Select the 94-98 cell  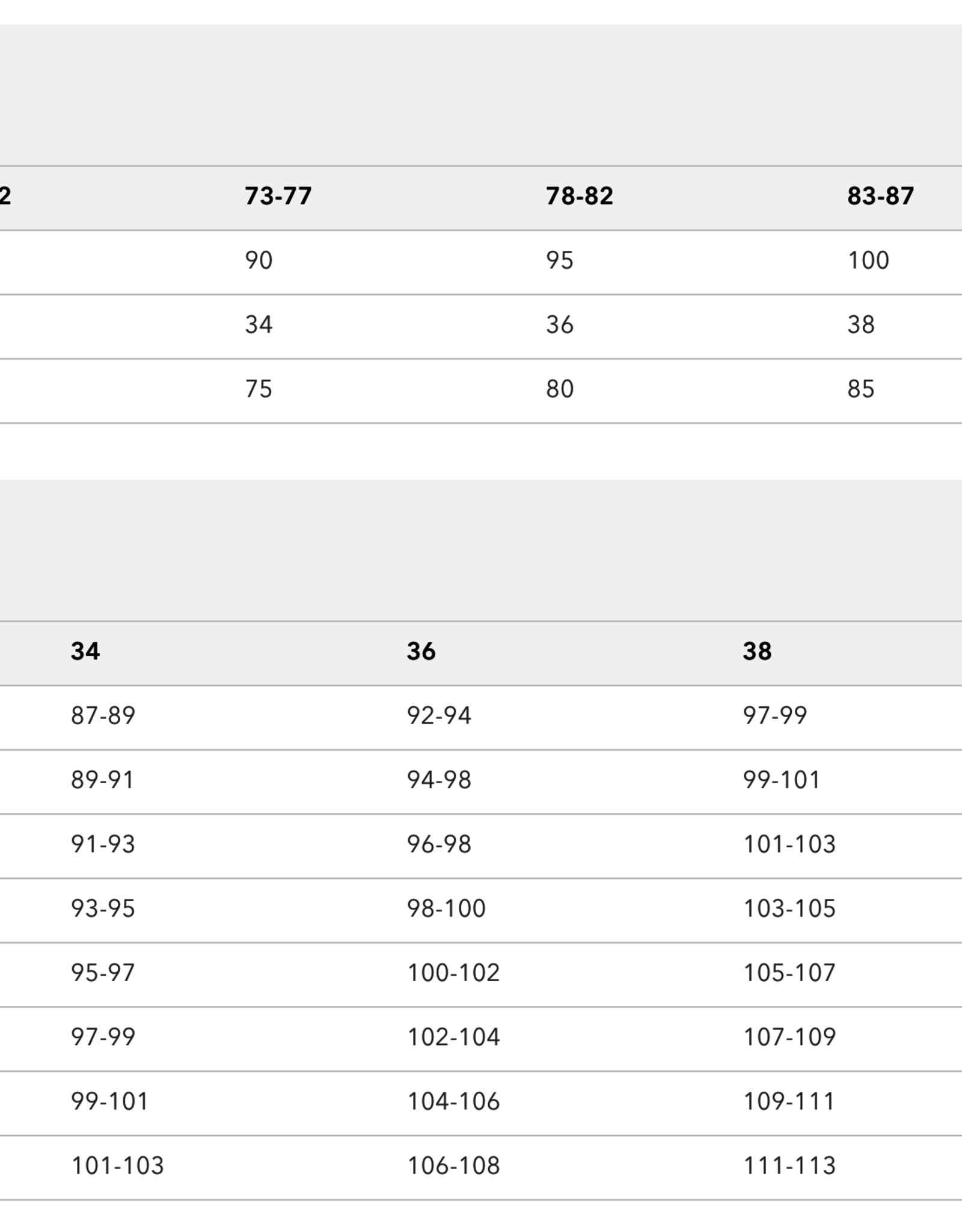click(439, 780)
